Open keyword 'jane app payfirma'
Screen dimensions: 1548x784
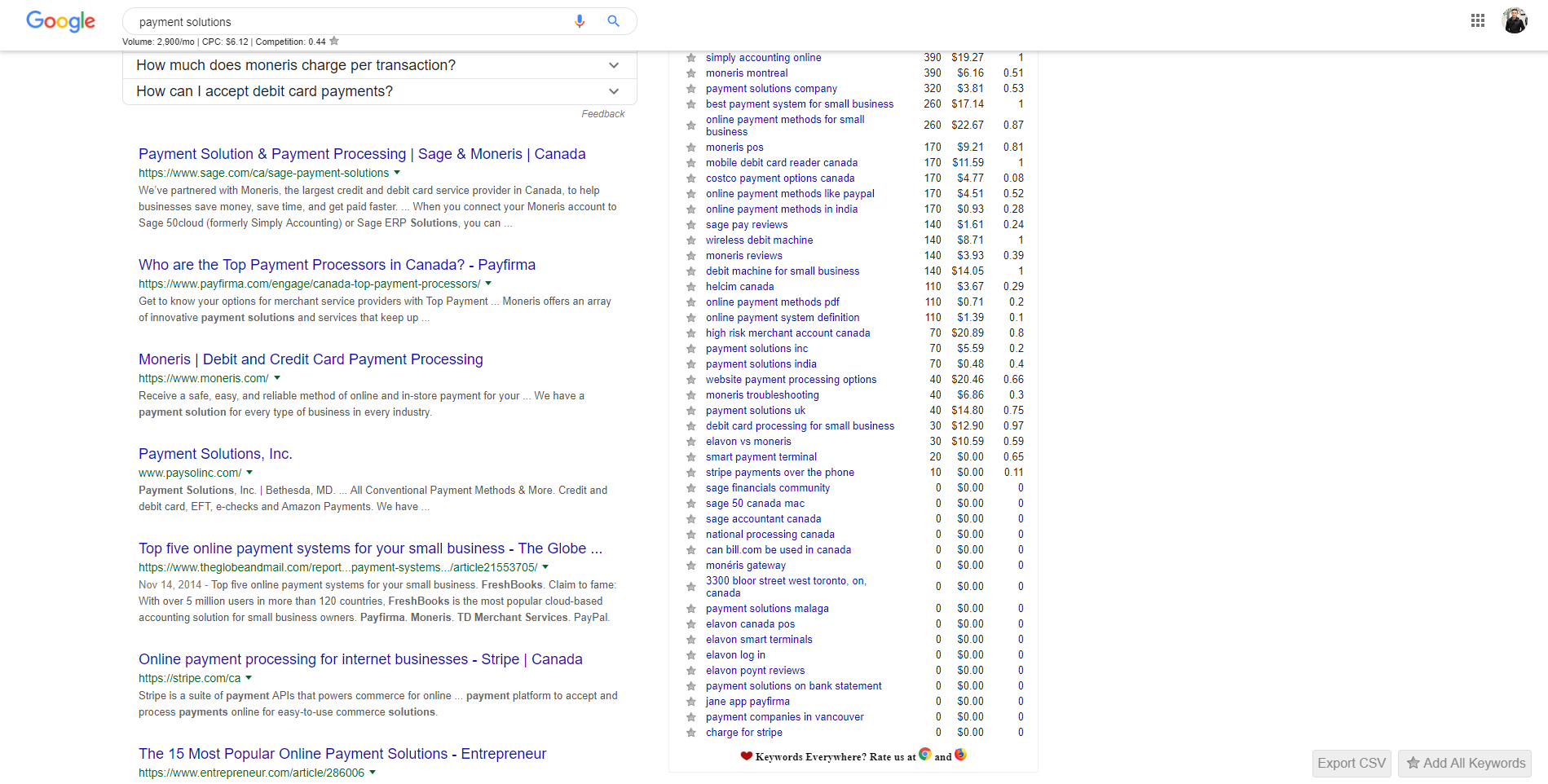[x=748, y=702]
